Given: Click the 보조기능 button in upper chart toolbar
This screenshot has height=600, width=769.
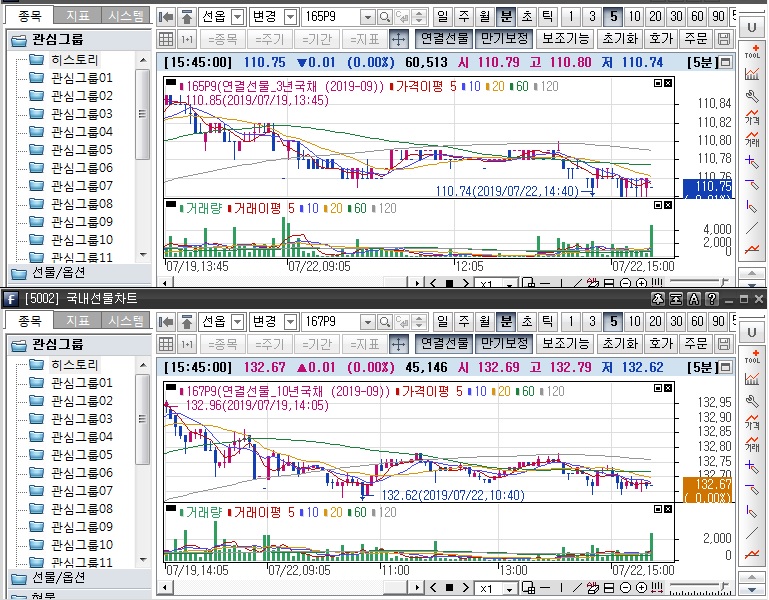Looking at the screenshot, I should pos(566,39).
